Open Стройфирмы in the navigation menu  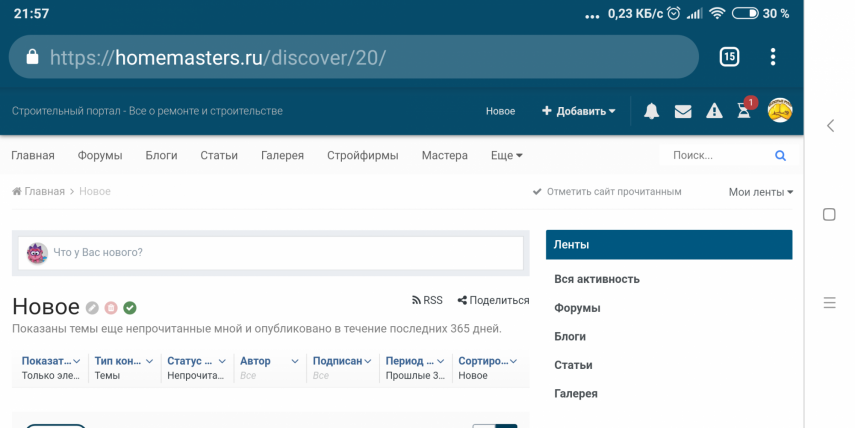pyautogui.click(x=363, y=155)
